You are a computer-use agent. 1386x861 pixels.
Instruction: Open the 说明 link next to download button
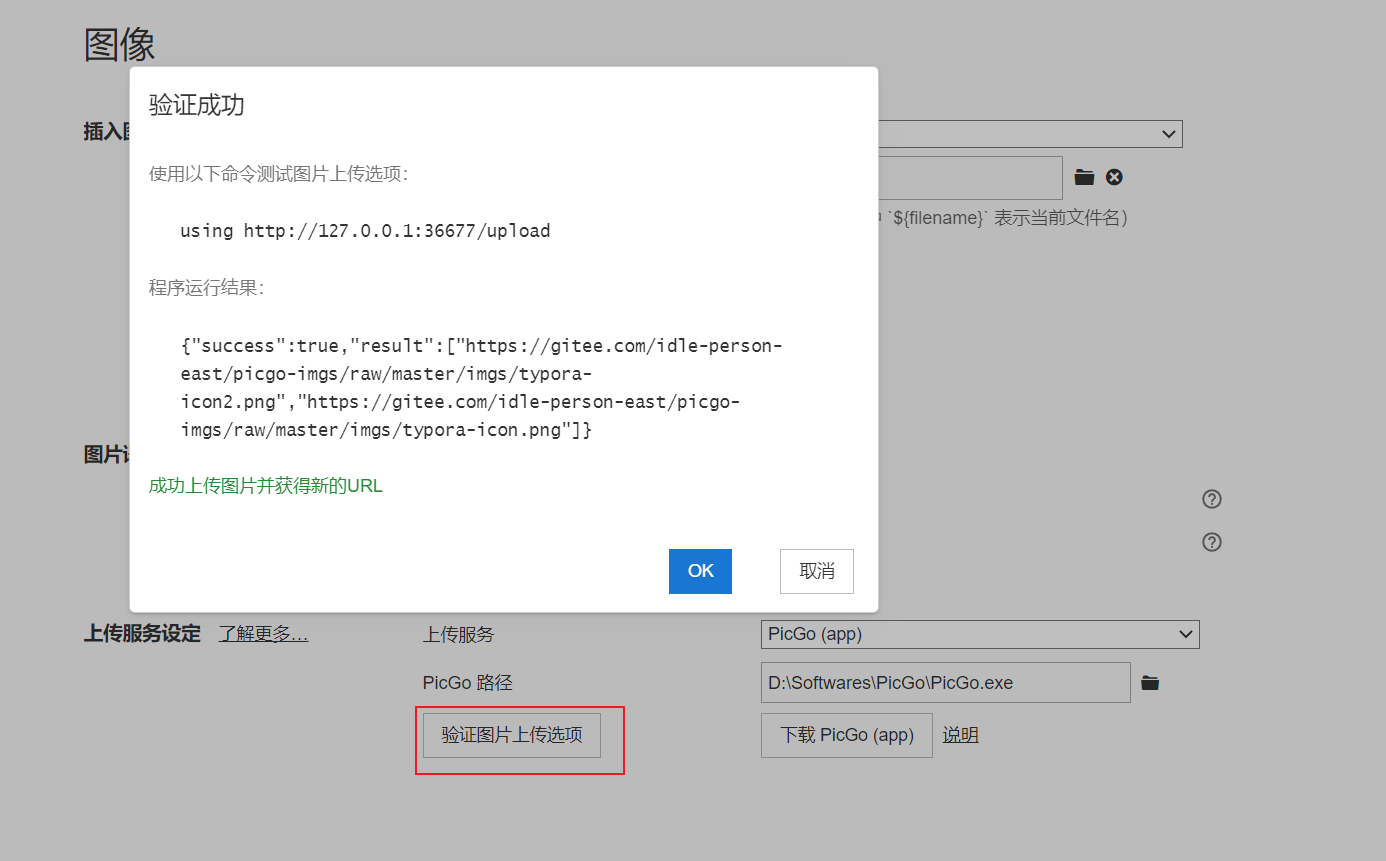click(x=960, y=734)
